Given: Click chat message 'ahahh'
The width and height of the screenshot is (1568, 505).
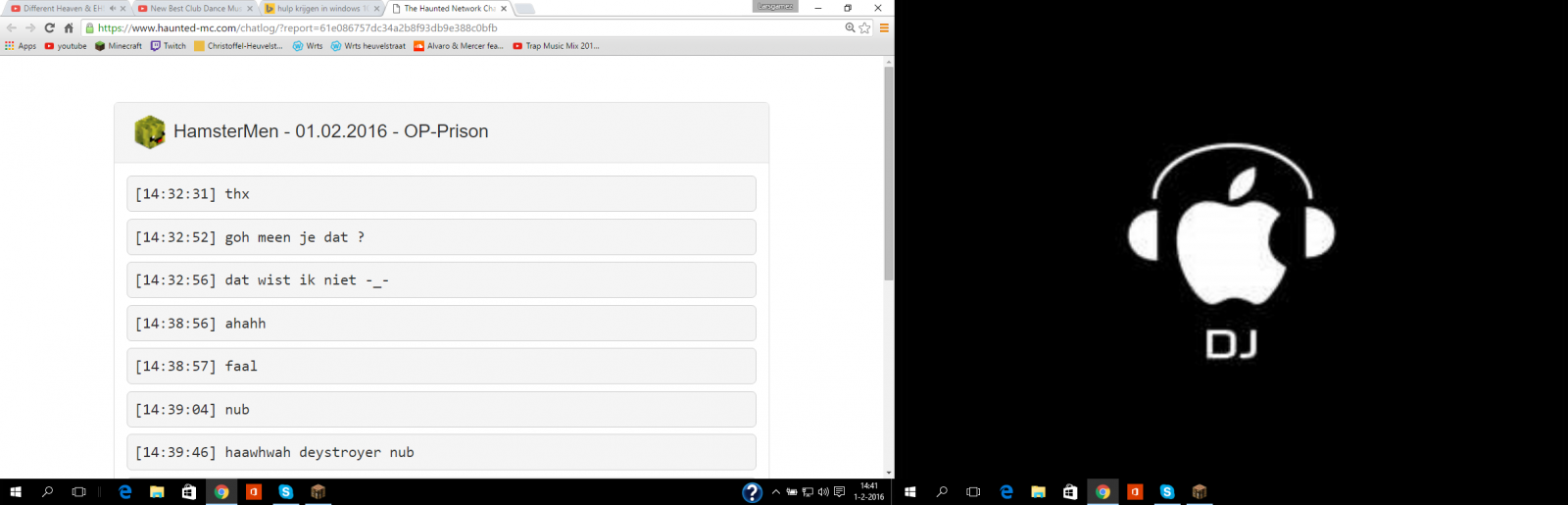Looking at the screenshot, I should pyautogui.click(x=441, y=323).
